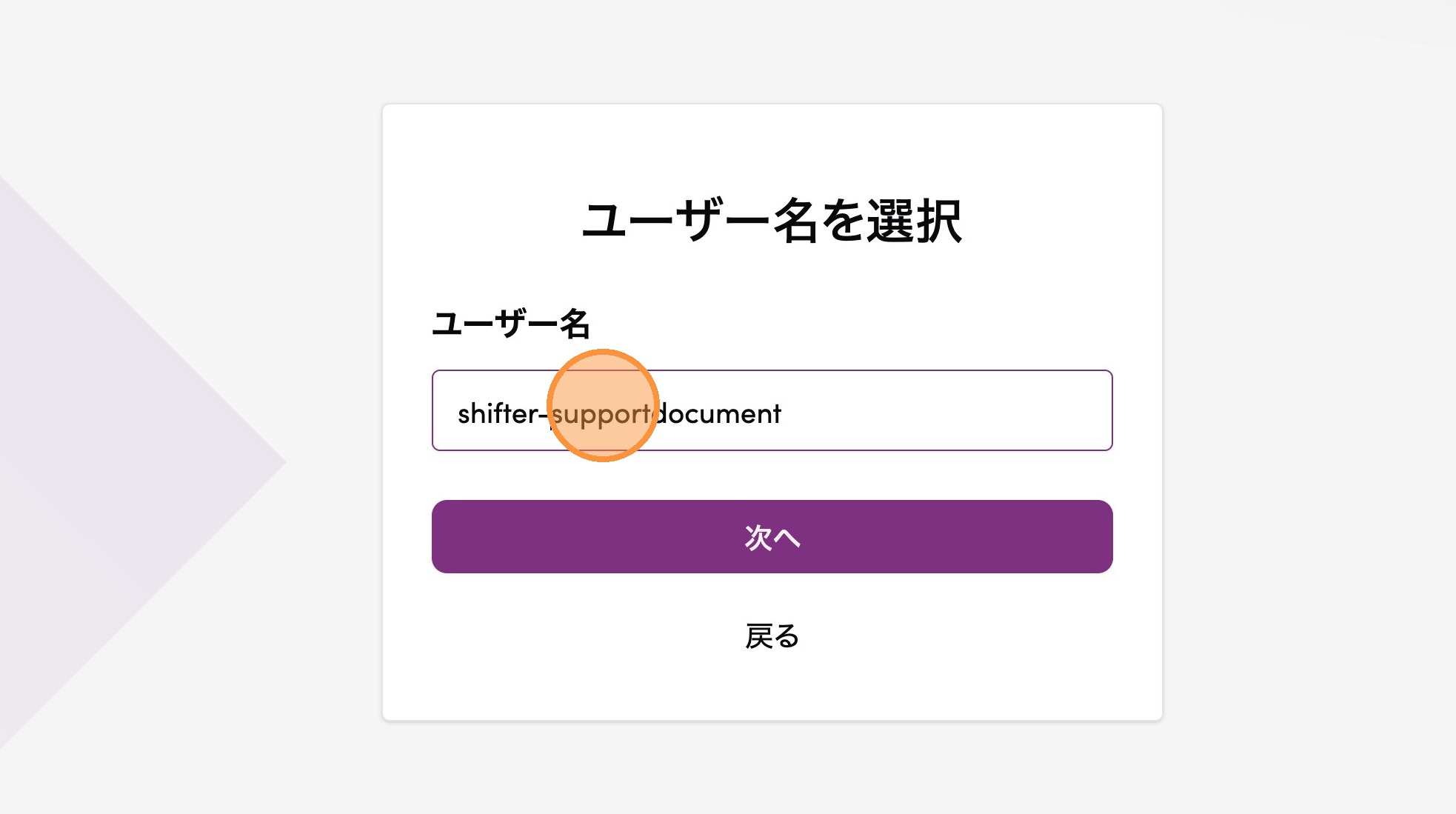
Task: Click the word "shifter" in username field
Action: pos(498,413)
